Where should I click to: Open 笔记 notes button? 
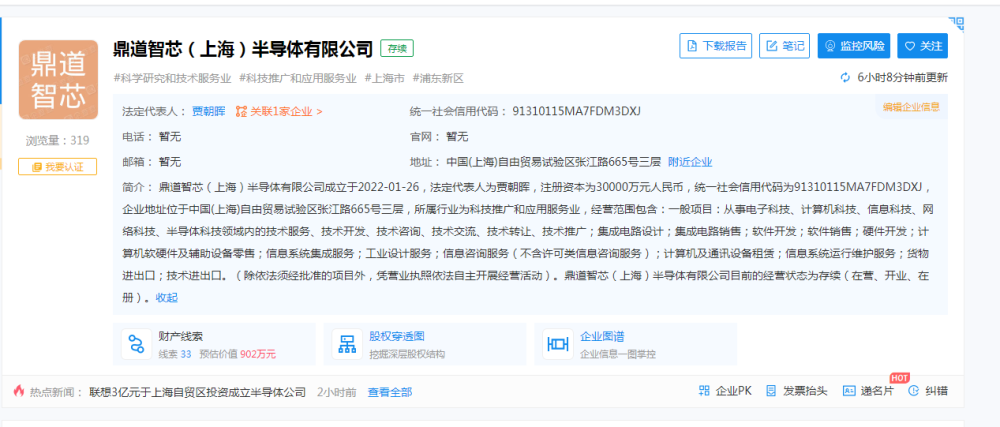tap(784, 46)
